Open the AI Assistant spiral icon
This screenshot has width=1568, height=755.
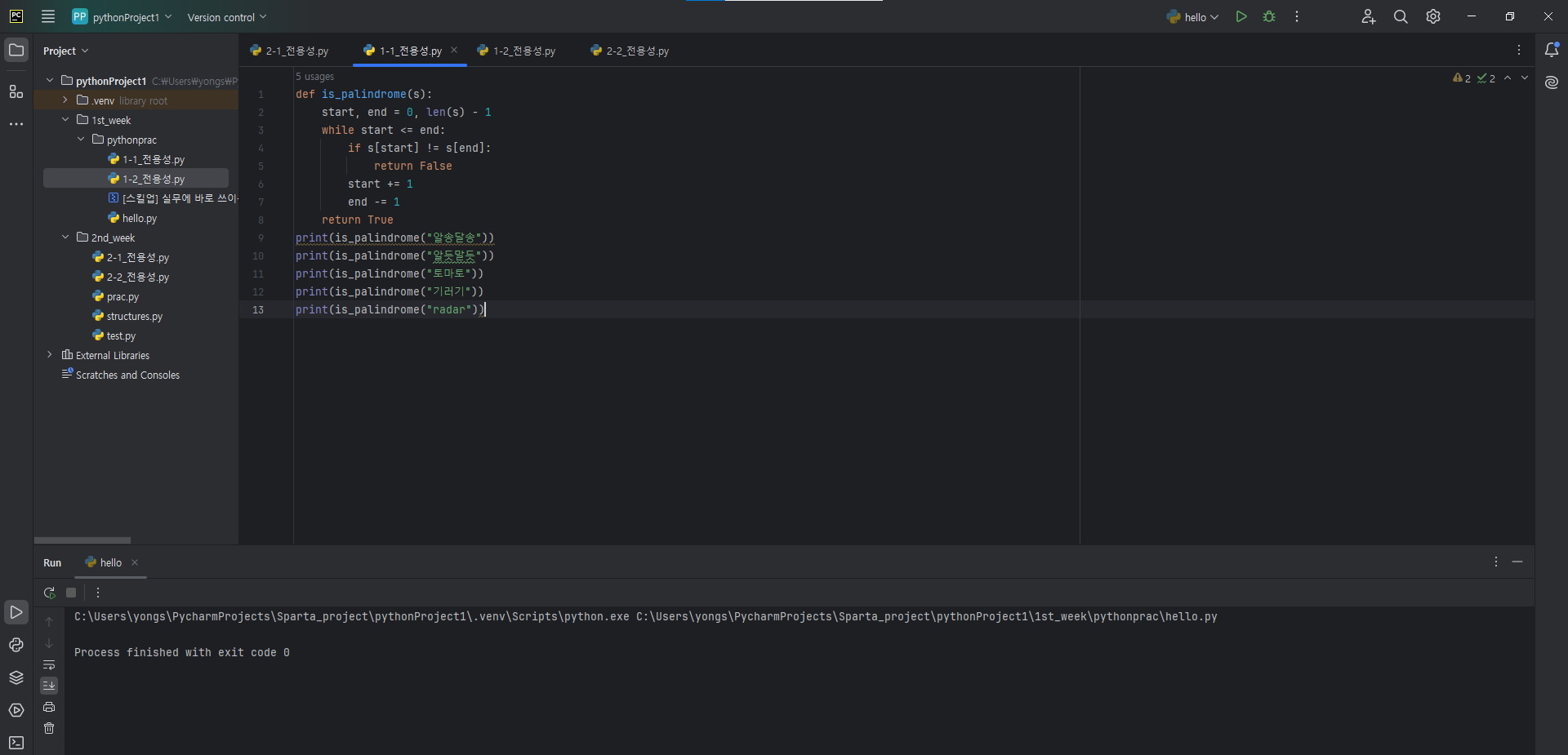coord(1552,82)
